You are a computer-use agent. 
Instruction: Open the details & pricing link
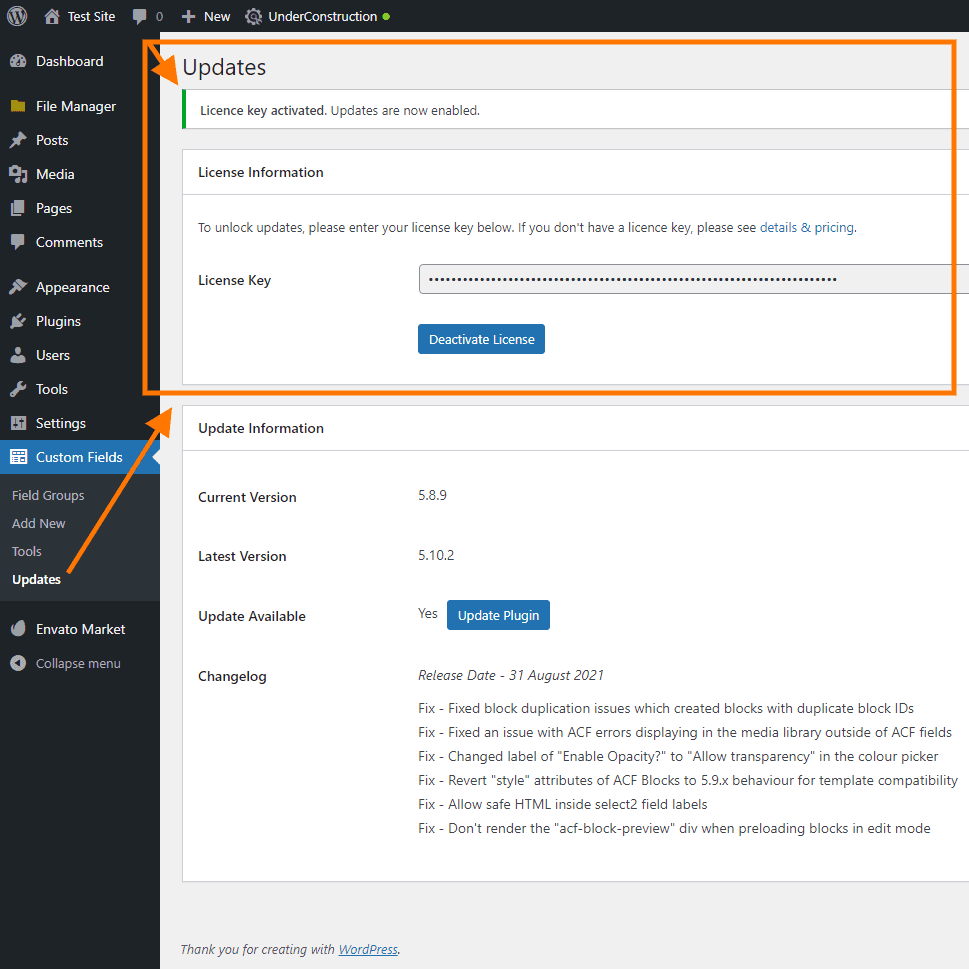tap(806, 227)
